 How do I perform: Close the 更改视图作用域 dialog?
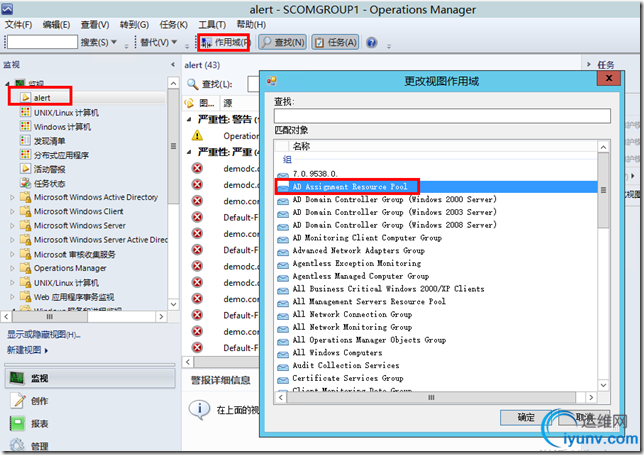coord(609,78)
